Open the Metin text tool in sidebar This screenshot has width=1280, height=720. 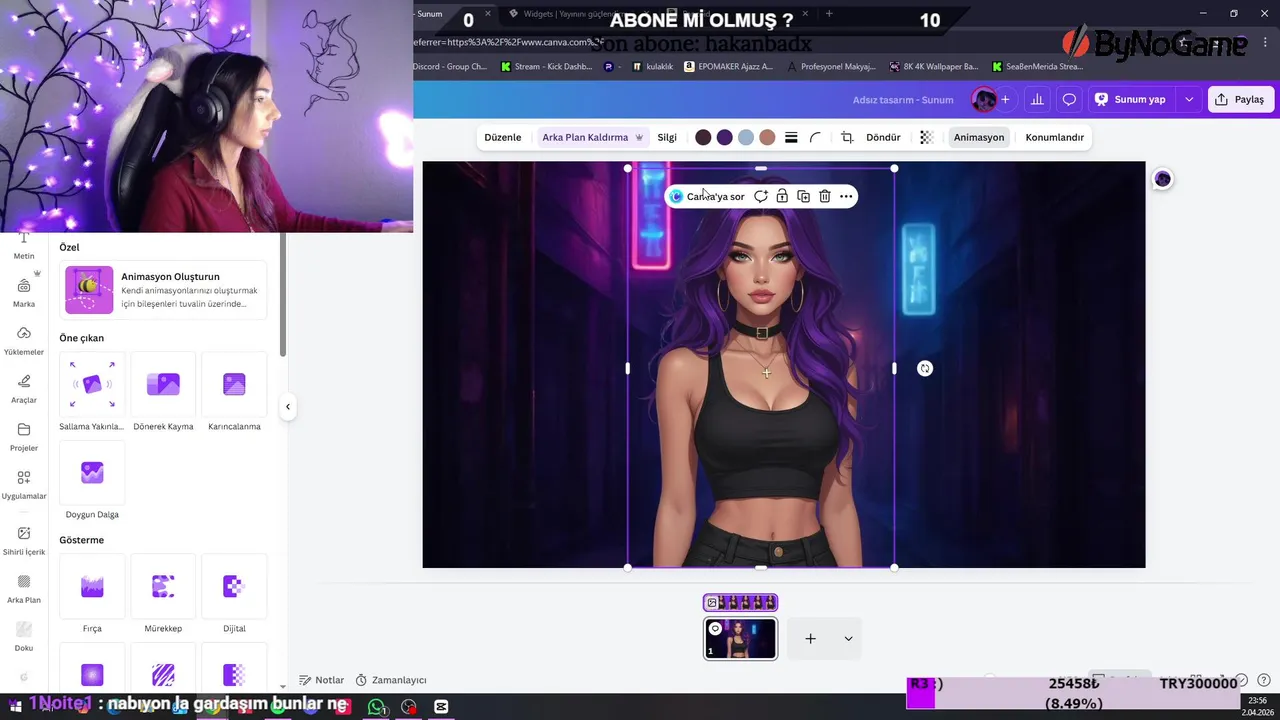point(24,246)
